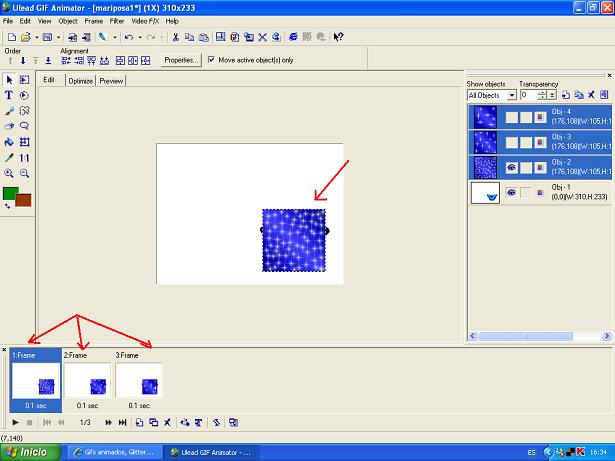Image resolution: width=615 pixels, height=461 pixels.
Task: Create a new file with New icon
Action: (x=12, y=37)
